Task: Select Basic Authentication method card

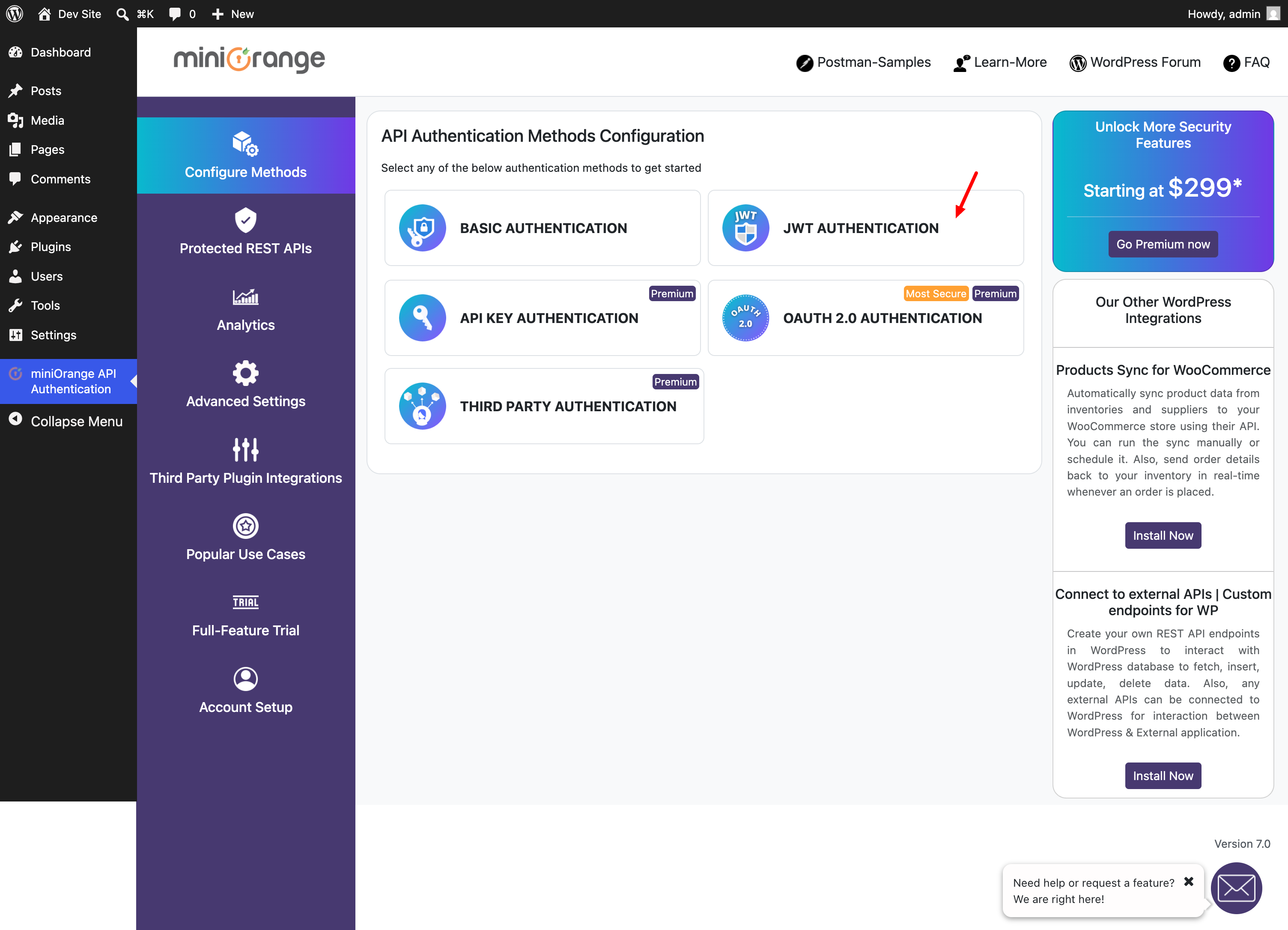Action: [543, 228]
